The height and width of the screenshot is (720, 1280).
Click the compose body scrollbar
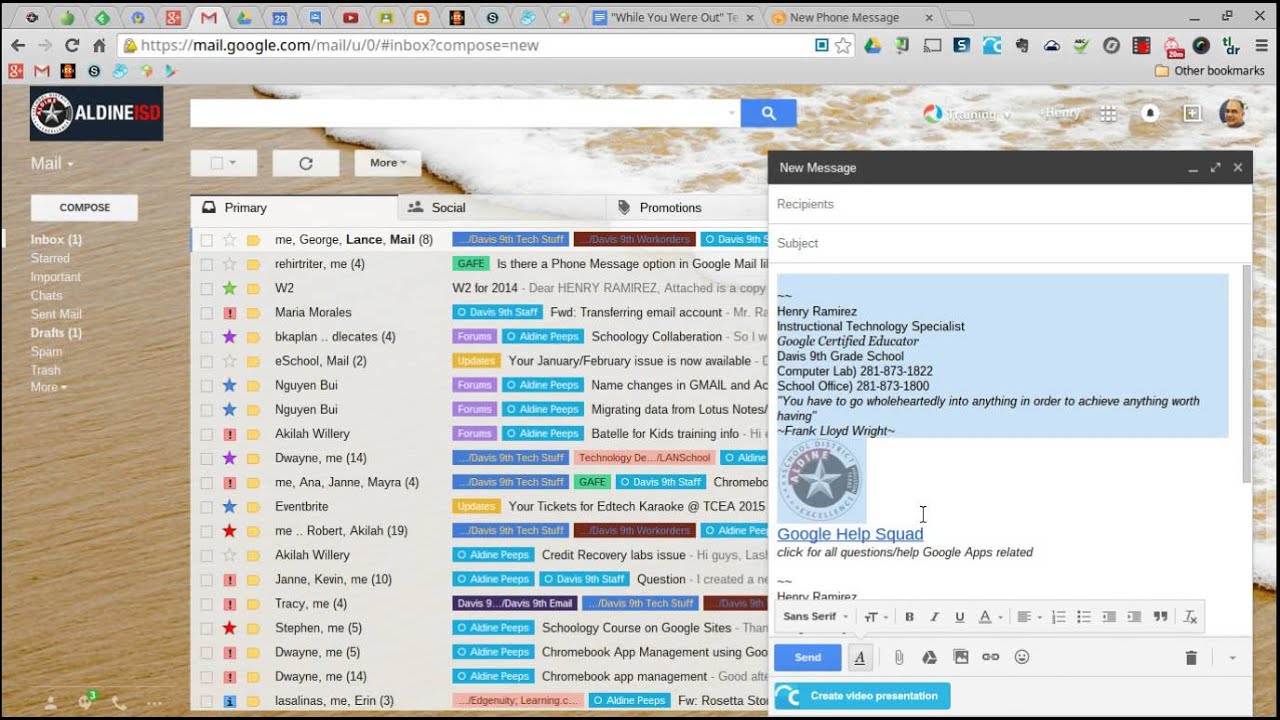pos(1246,373)
